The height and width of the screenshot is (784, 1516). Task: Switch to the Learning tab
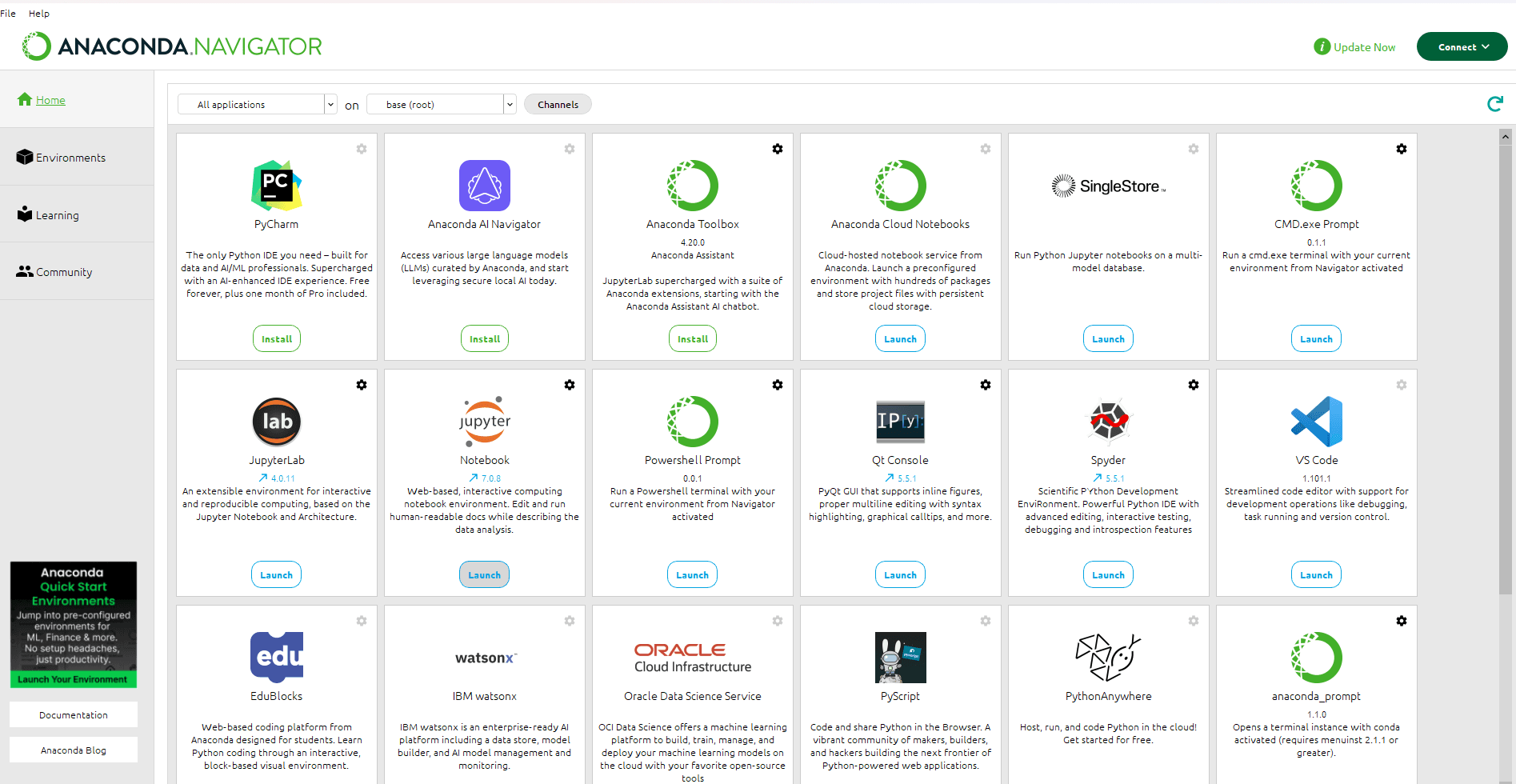pos(77,215)
